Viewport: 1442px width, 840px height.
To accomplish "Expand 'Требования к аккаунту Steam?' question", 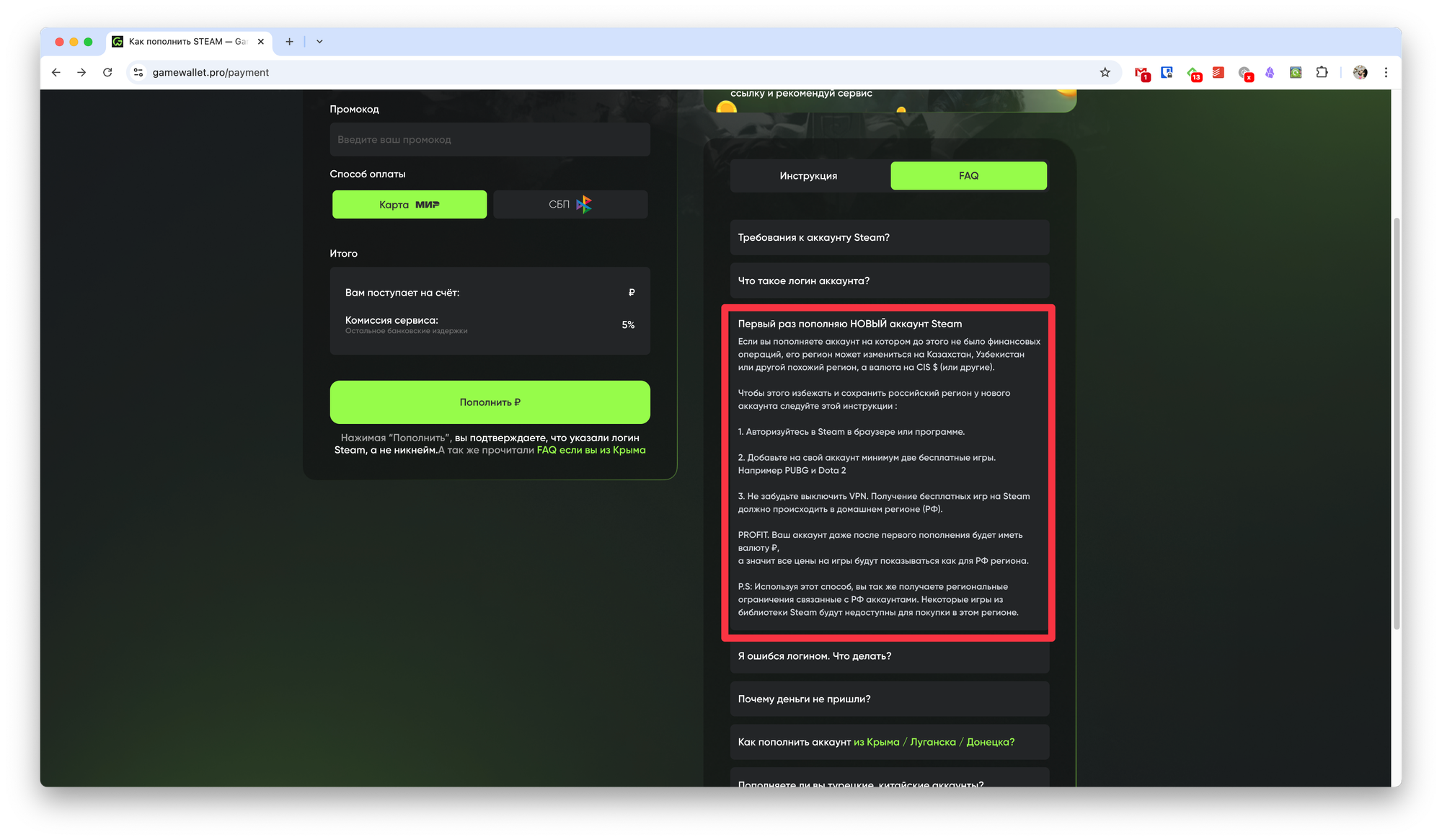I will pyautogui.click(x=889, y=237).
